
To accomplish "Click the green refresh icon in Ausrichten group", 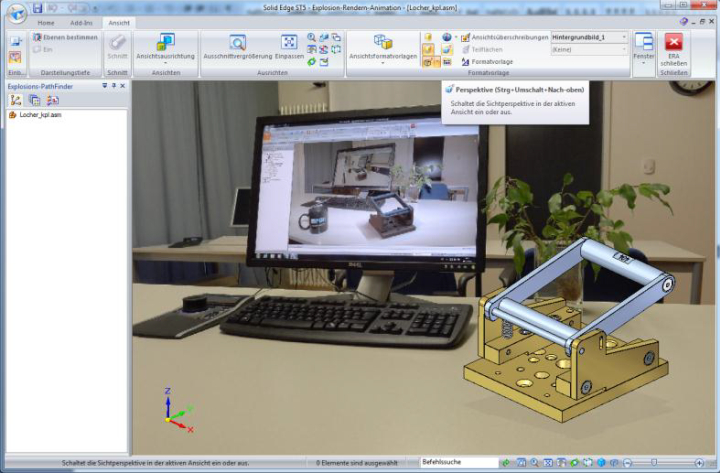I will pyautogui.click(x=311, y=62).
